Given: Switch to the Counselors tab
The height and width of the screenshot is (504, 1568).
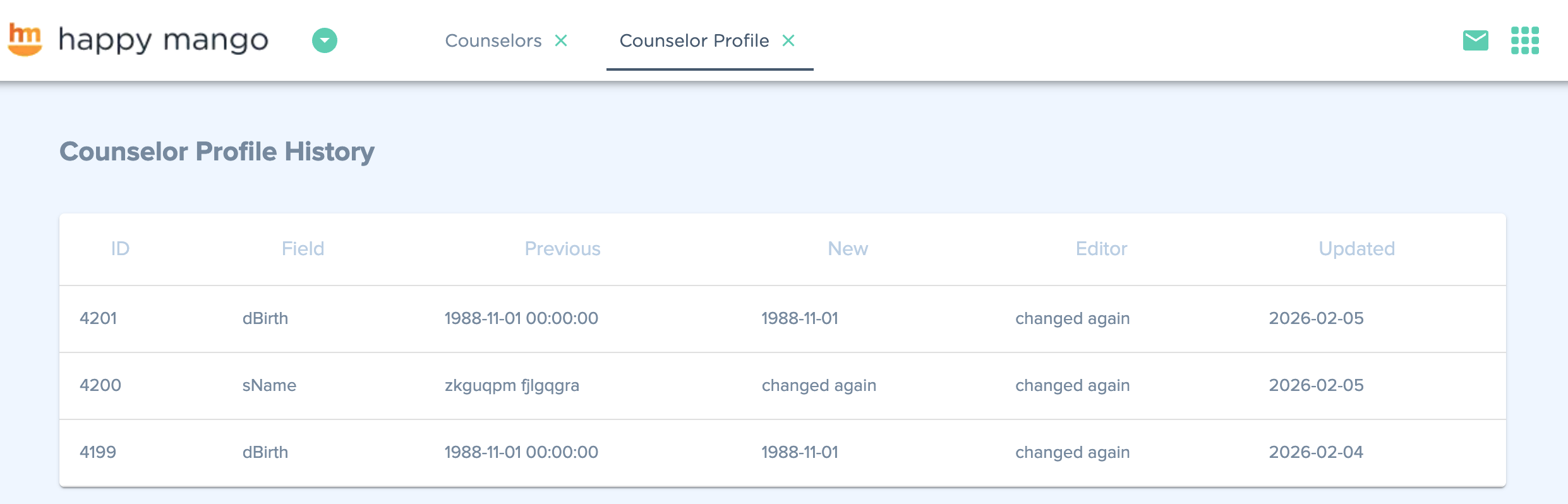Looking at the screenshot, I should point(493,40).
